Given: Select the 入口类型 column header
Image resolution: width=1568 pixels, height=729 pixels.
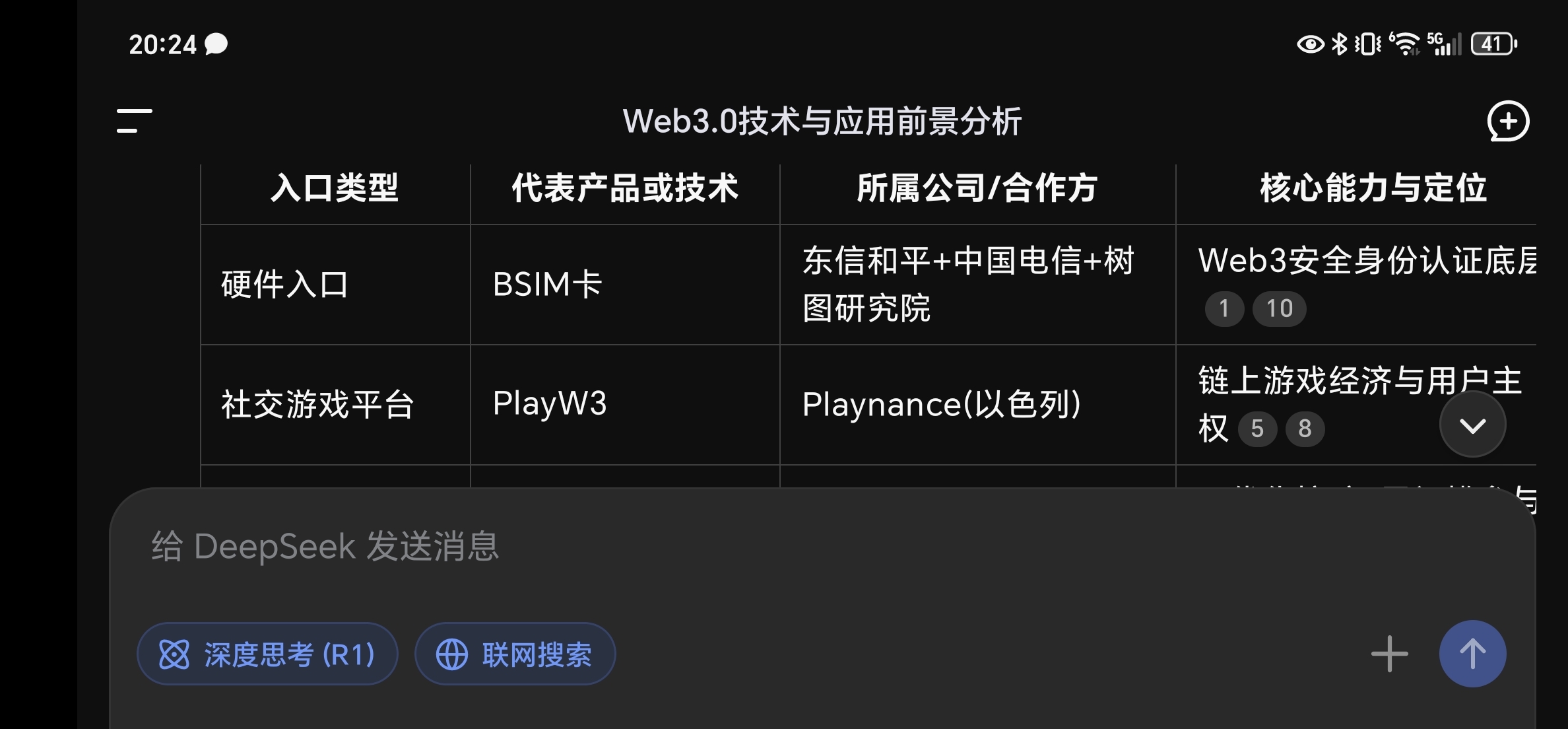Looking at the screenshot, I should tap(335, 188).
